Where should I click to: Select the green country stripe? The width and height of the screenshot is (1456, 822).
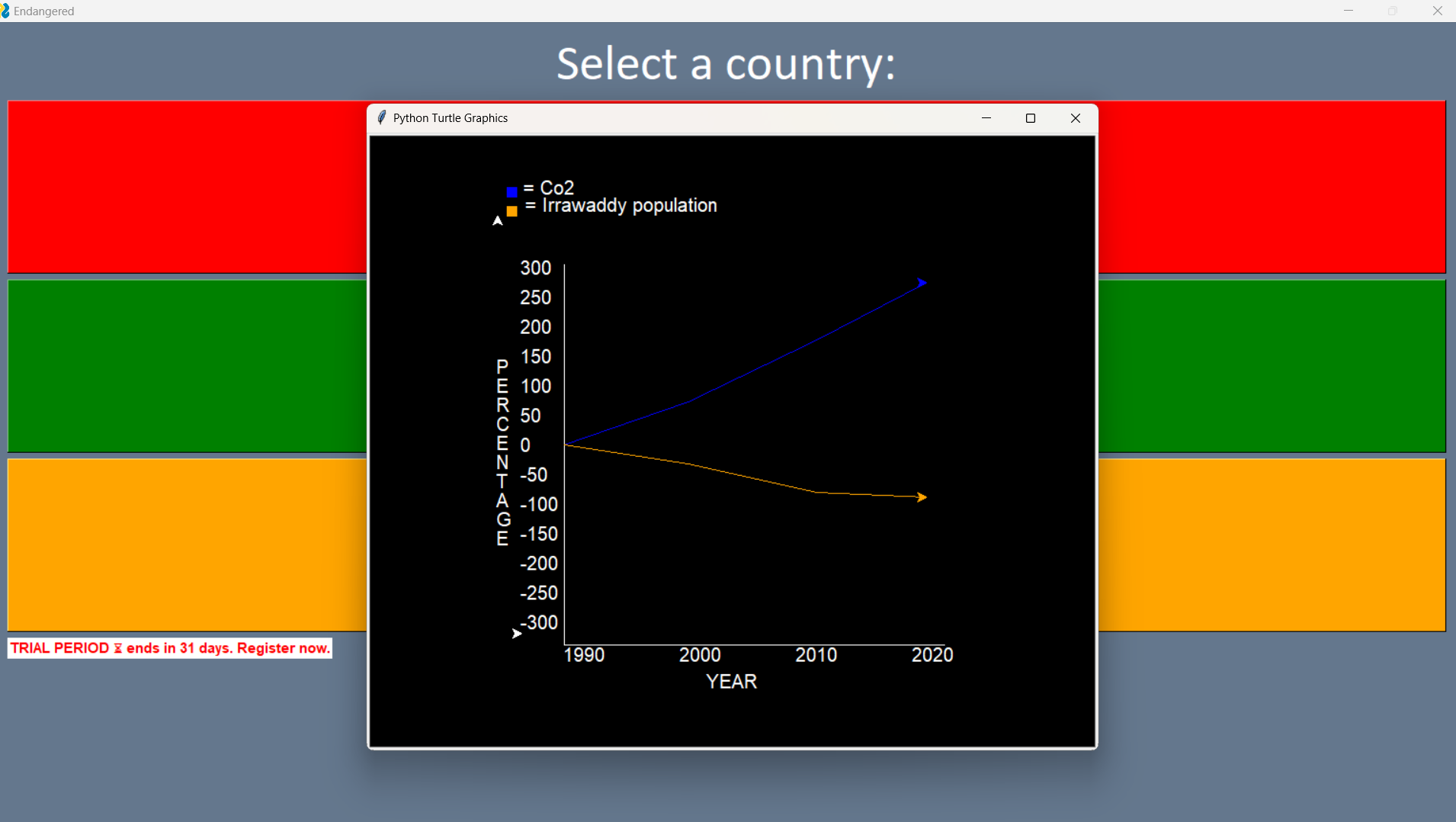pos(183,366)
